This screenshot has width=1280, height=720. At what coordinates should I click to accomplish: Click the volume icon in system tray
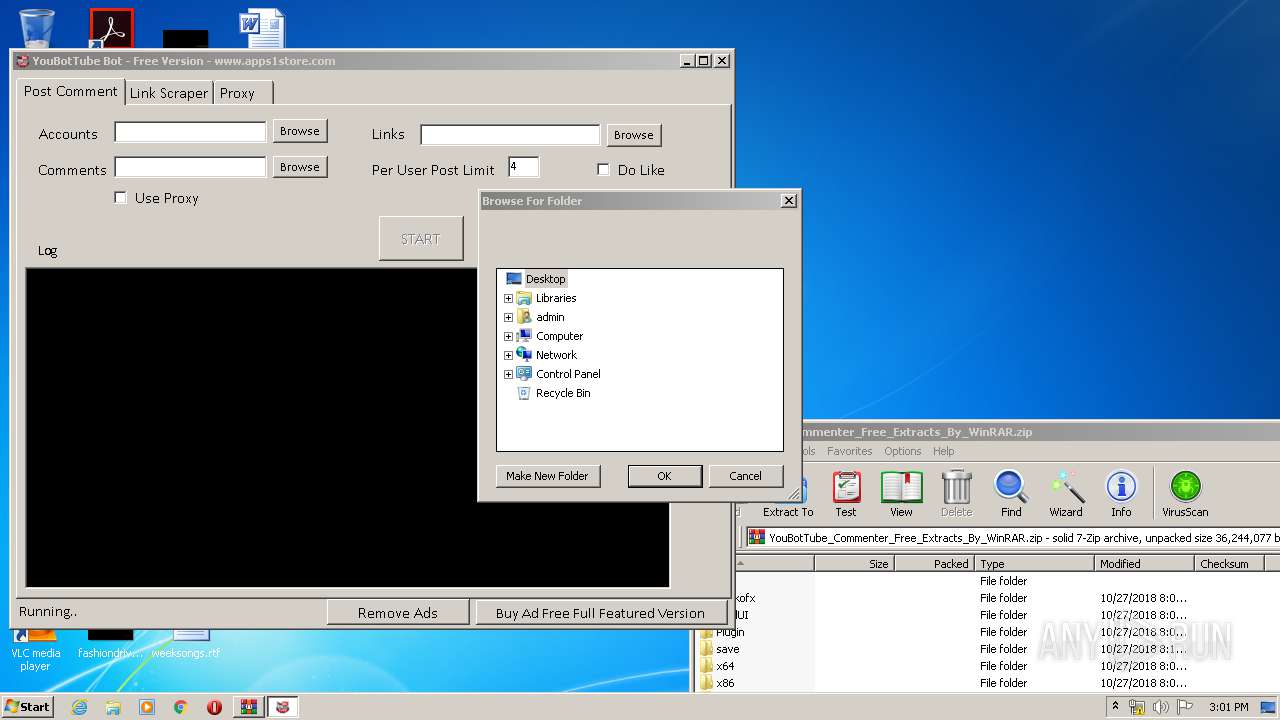point(1159,707)
